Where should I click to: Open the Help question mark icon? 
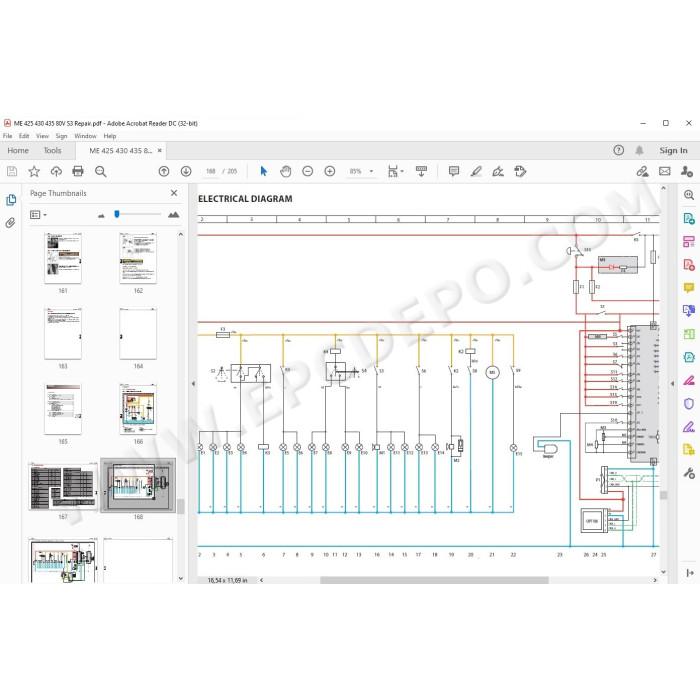pos(618,150)
